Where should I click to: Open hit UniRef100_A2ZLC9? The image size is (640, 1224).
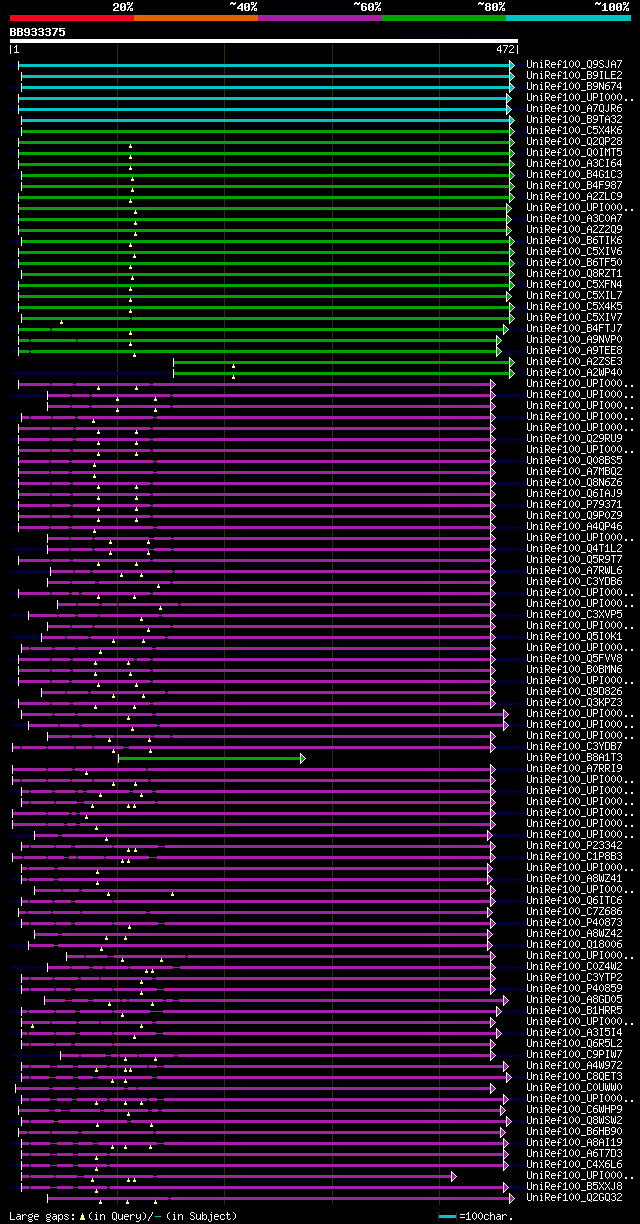tap(574, 197)
